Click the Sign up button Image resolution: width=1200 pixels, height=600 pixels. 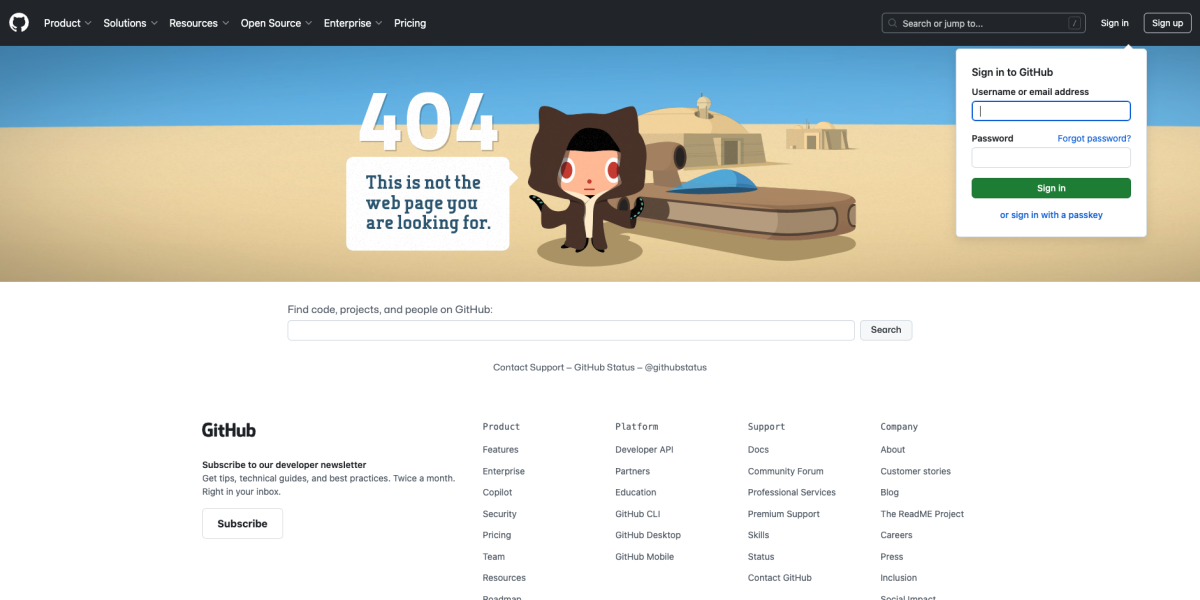[x=1167, y=23]
